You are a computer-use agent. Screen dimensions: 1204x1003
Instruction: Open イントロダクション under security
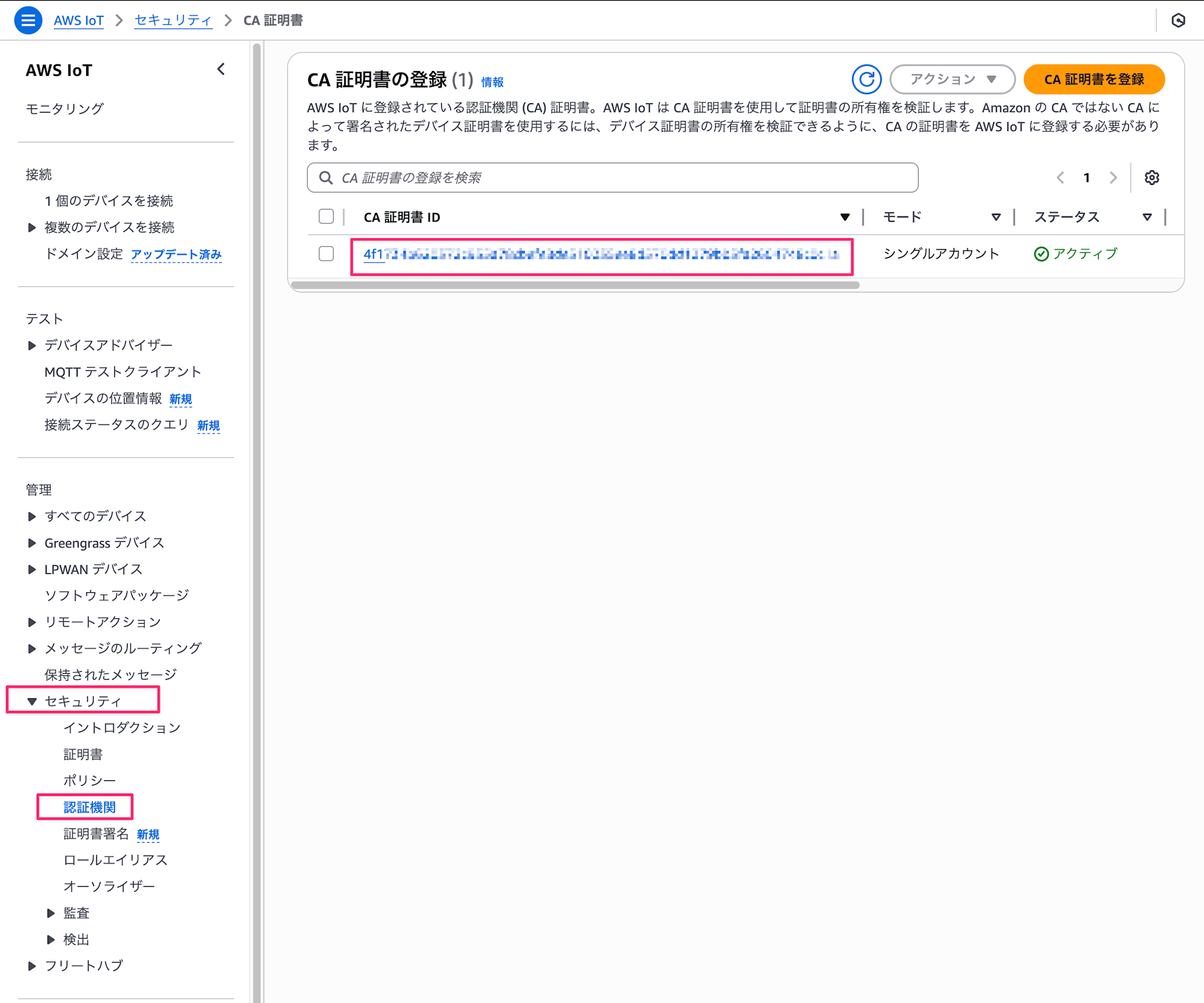(122, 728)
